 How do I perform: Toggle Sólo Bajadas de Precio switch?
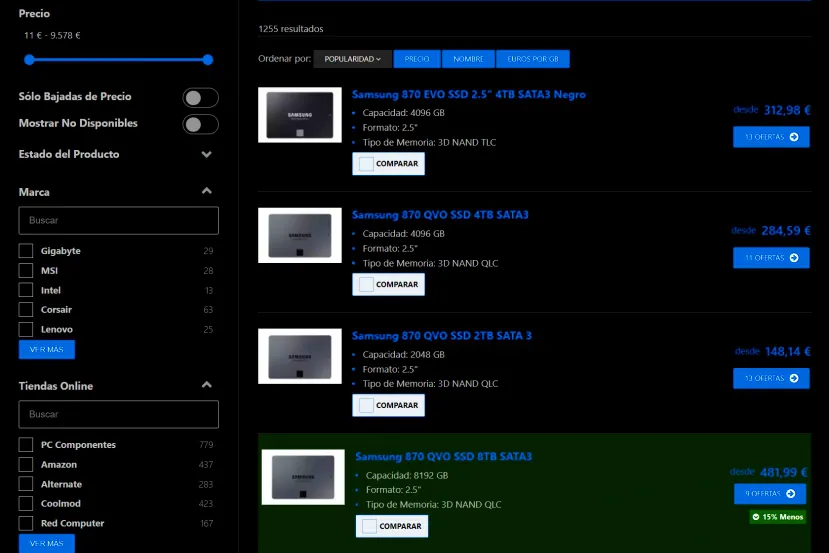[200, 97]
